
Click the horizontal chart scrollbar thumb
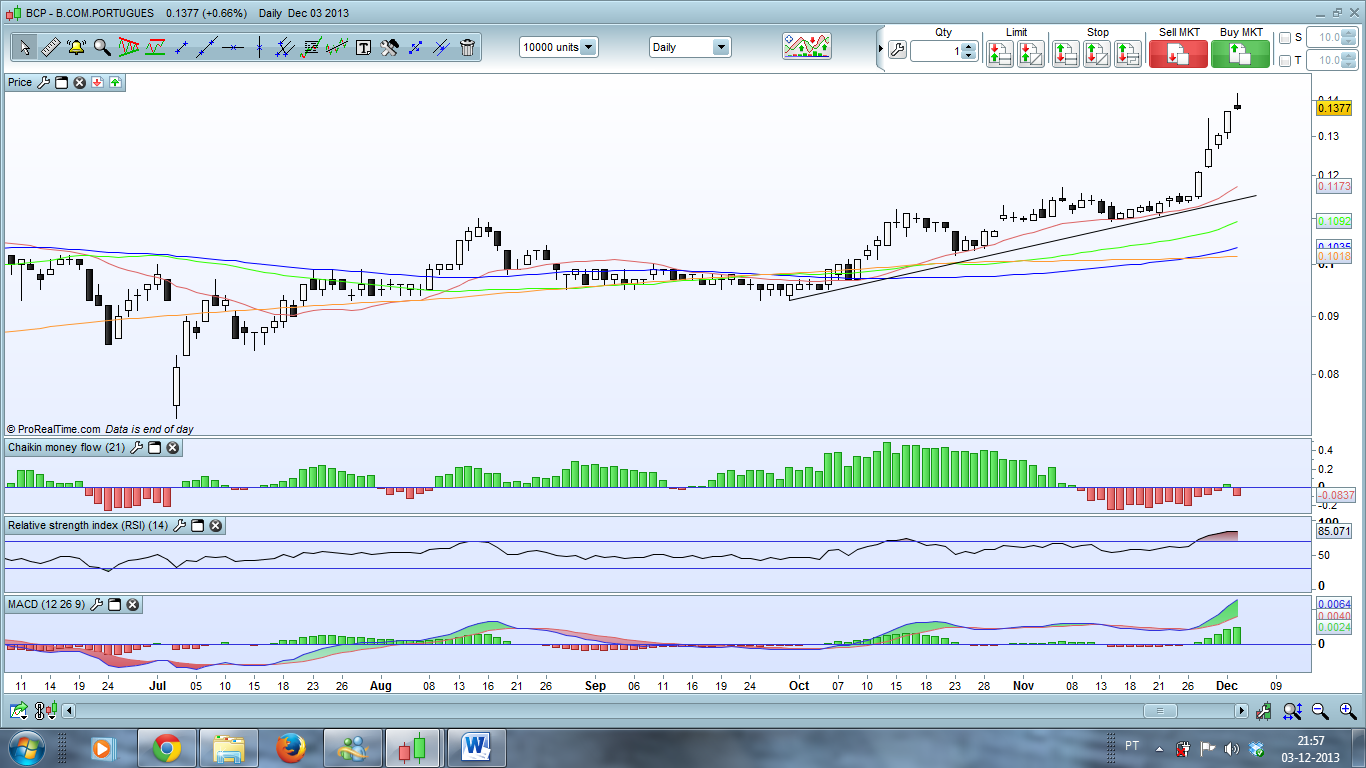[x=1160, y=711]
